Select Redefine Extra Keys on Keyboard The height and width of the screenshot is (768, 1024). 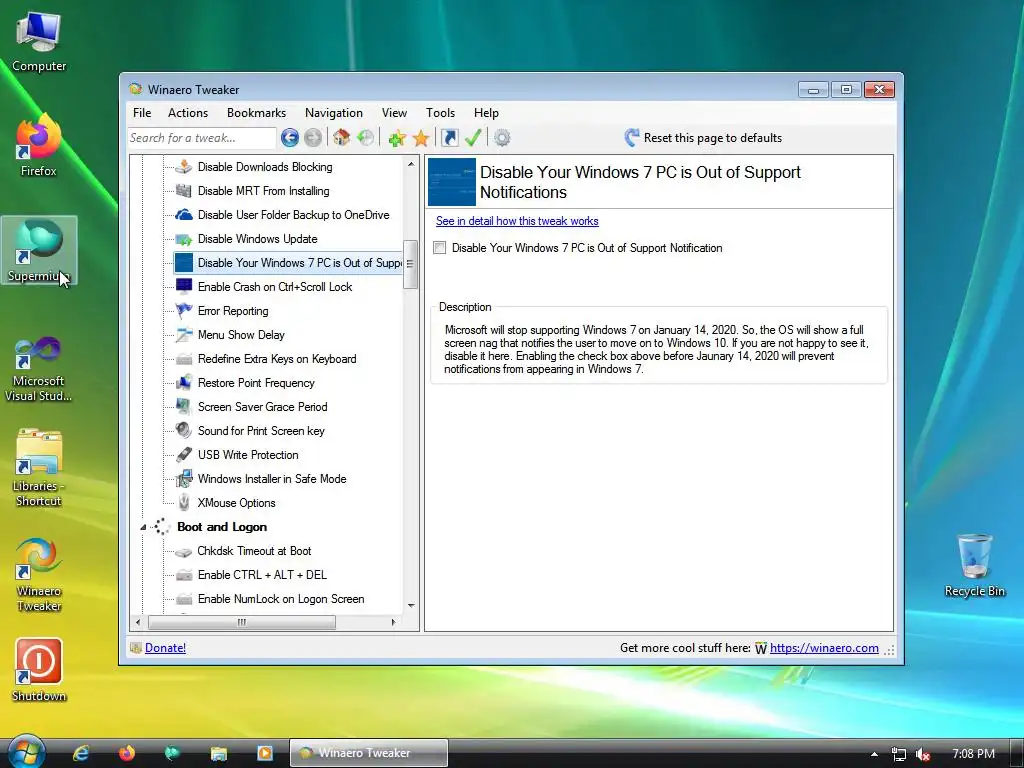point(277,359)
